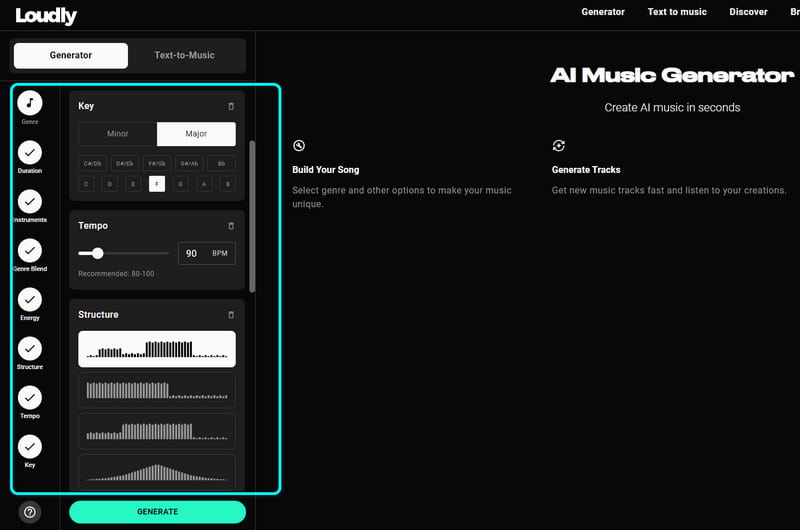Open the help question mark icon
Image resolution: width=800 pixels, height=530 pixels.
(x=30, y=512)
